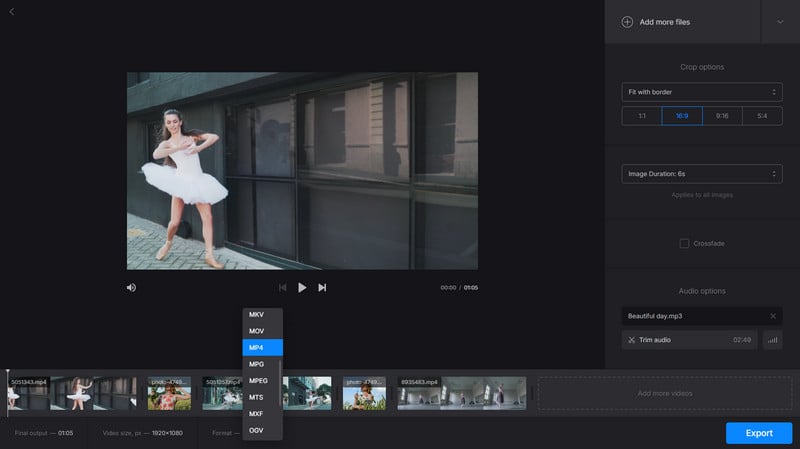Click the Add more videos drop area
The image size is (800, 449).
[x=665, y=393]
